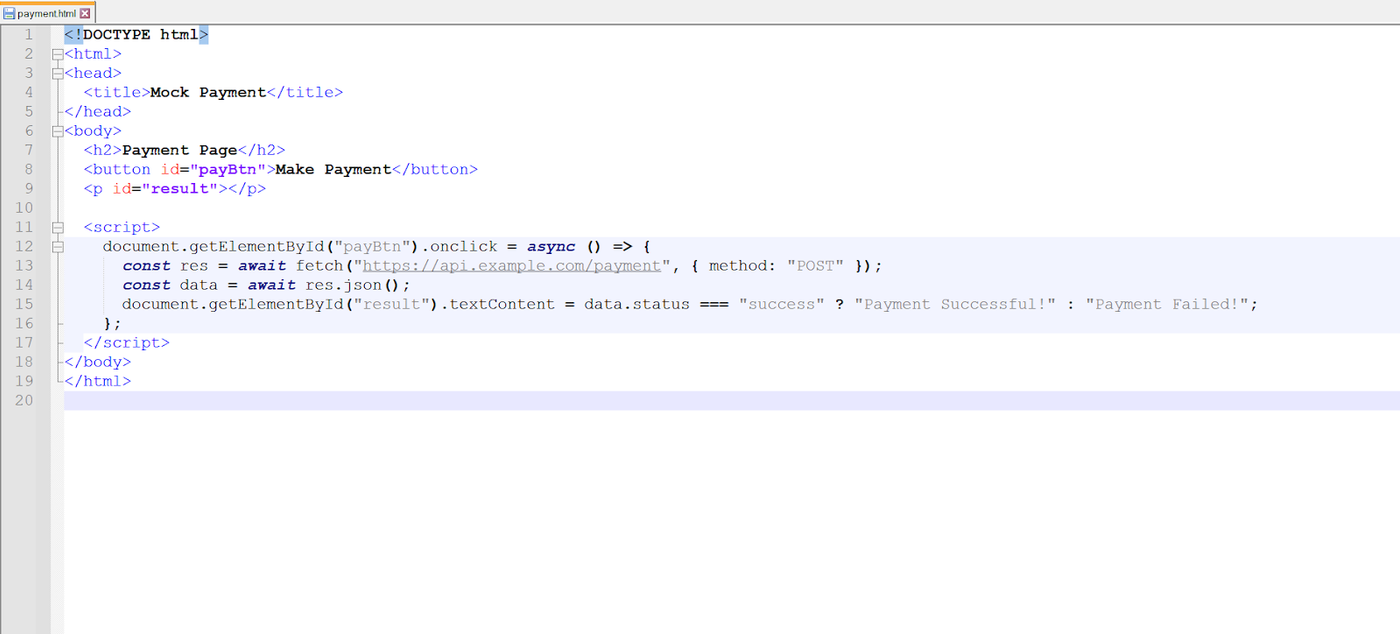Select the payment.html file tab
Viewport: 1400px width, 634px height.
(x=47, y=13)
